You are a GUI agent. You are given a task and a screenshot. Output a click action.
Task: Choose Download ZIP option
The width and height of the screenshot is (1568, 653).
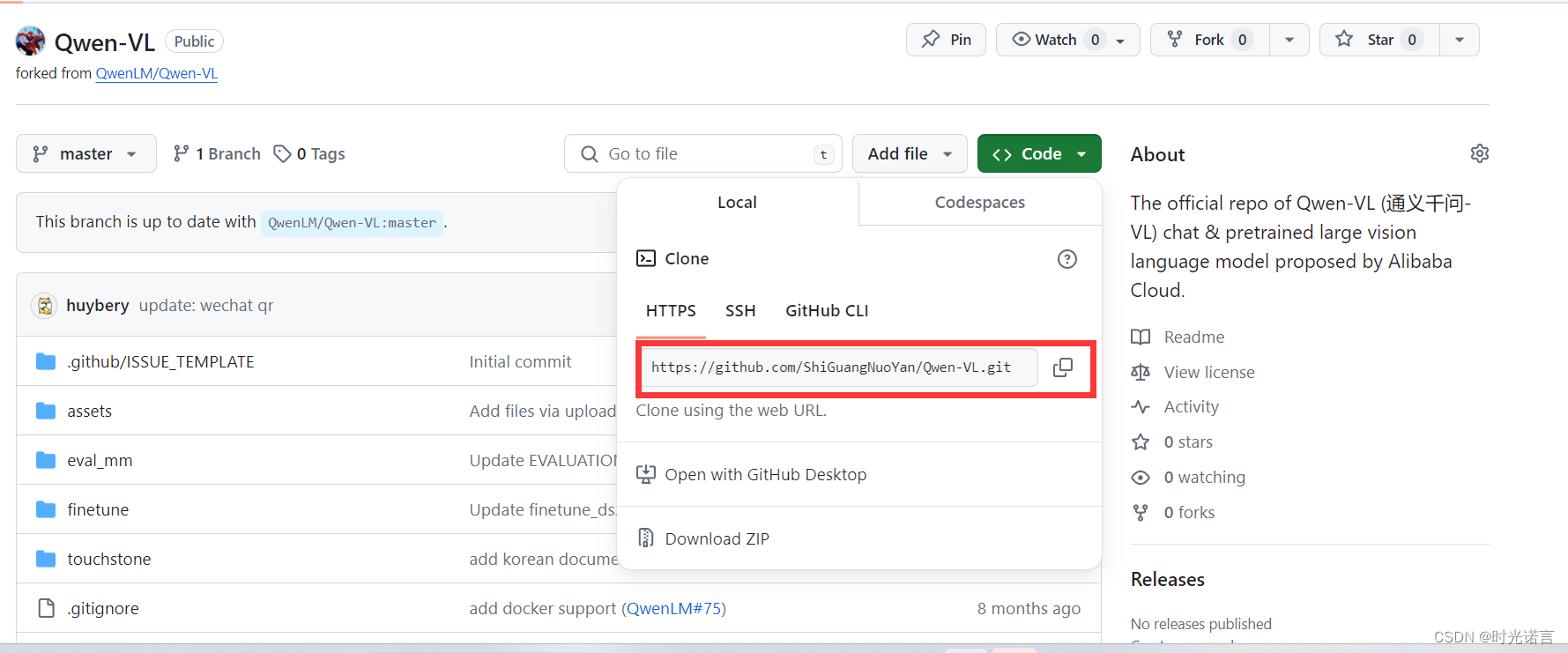[x=717, y=538]
